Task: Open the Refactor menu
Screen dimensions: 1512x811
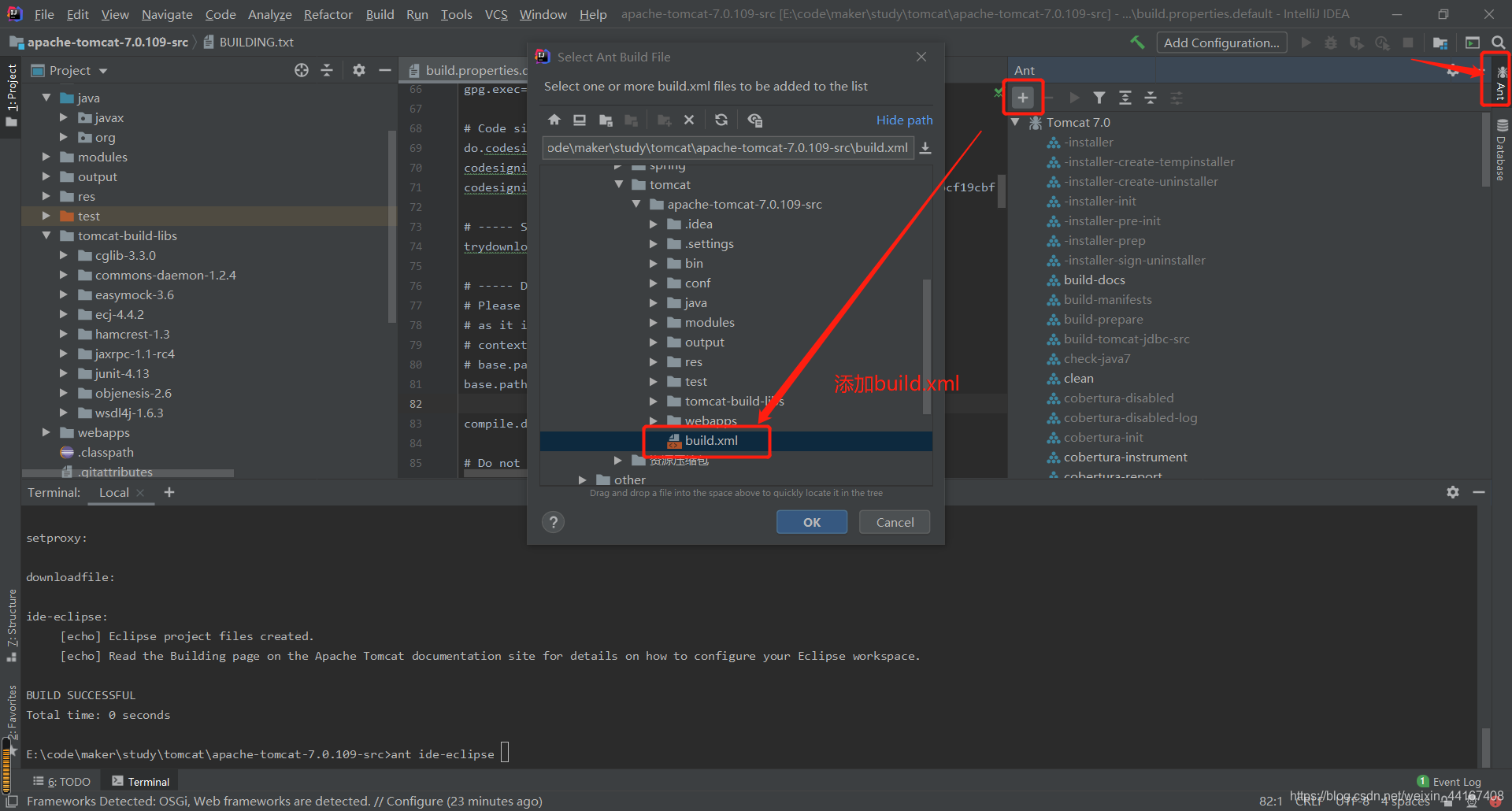Action: click(x=328, y=14)
